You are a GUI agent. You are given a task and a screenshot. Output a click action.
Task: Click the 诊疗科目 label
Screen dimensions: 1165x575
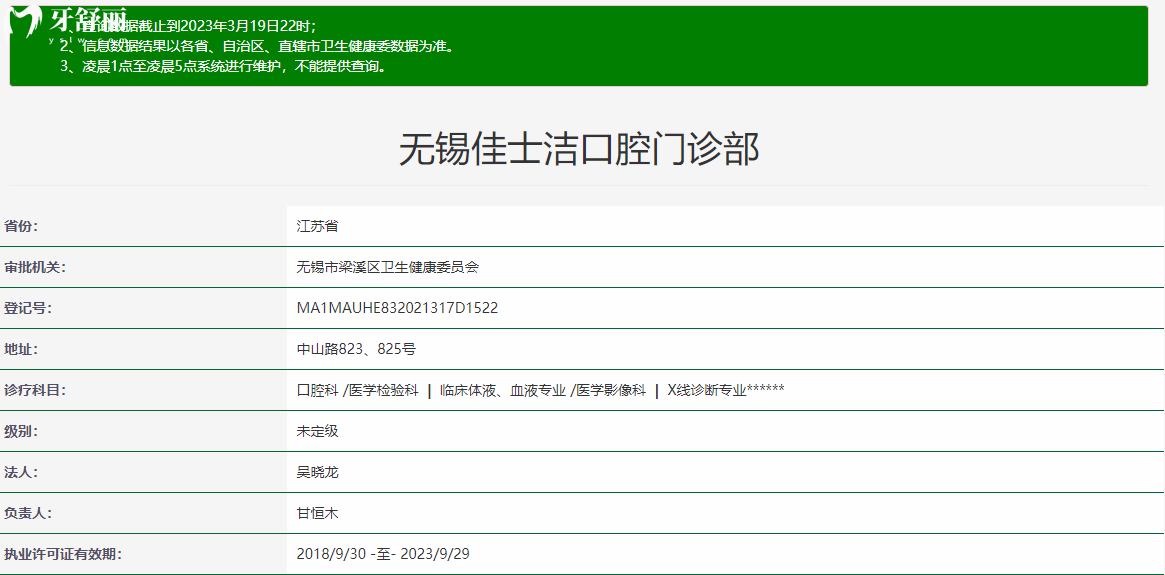pos(35,390)
